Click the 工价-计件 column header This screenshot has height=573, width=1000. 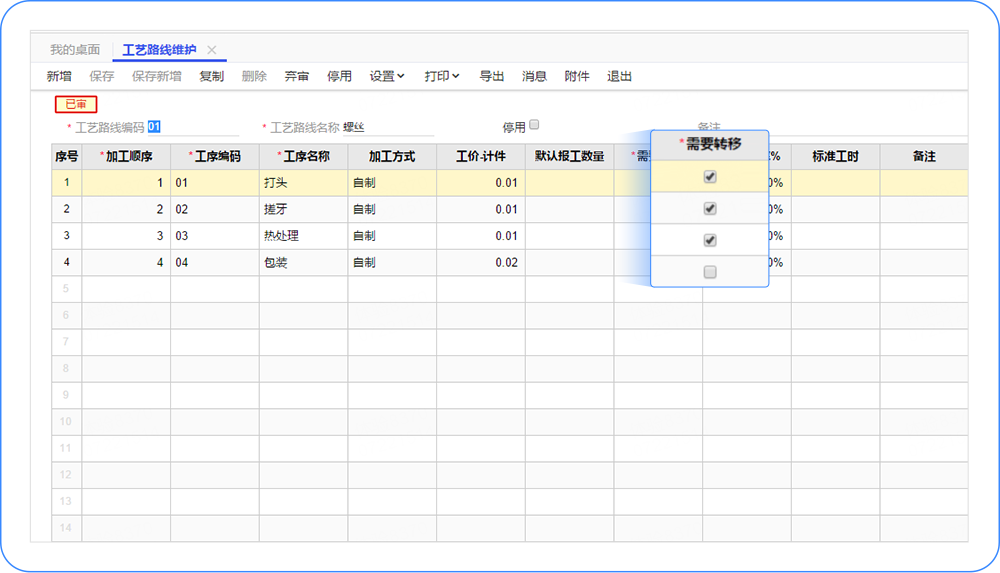(x=481, y=156)
